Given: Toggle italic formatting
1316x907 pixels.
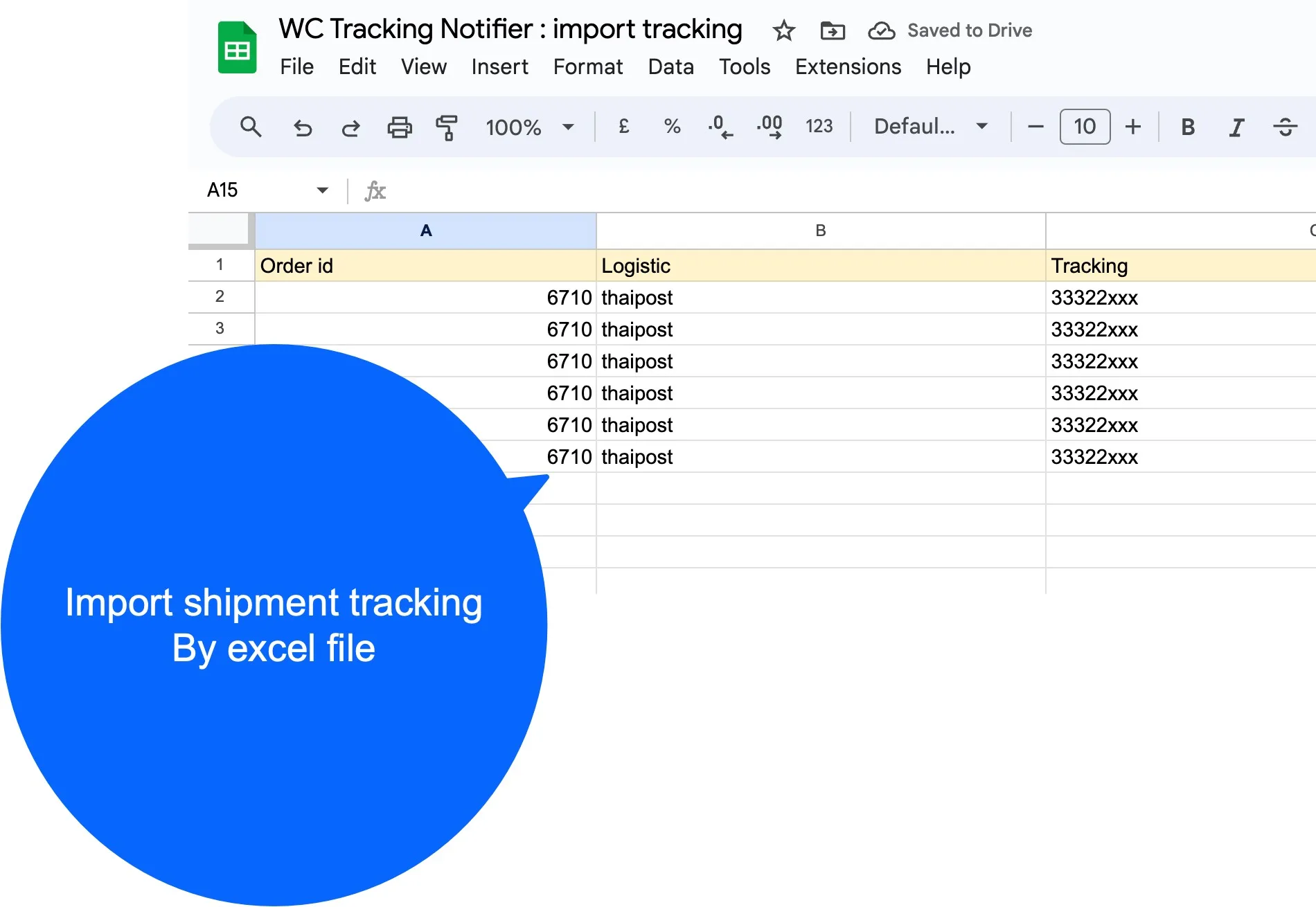Looking at the screenshot, I should (x=1236, y=127).
